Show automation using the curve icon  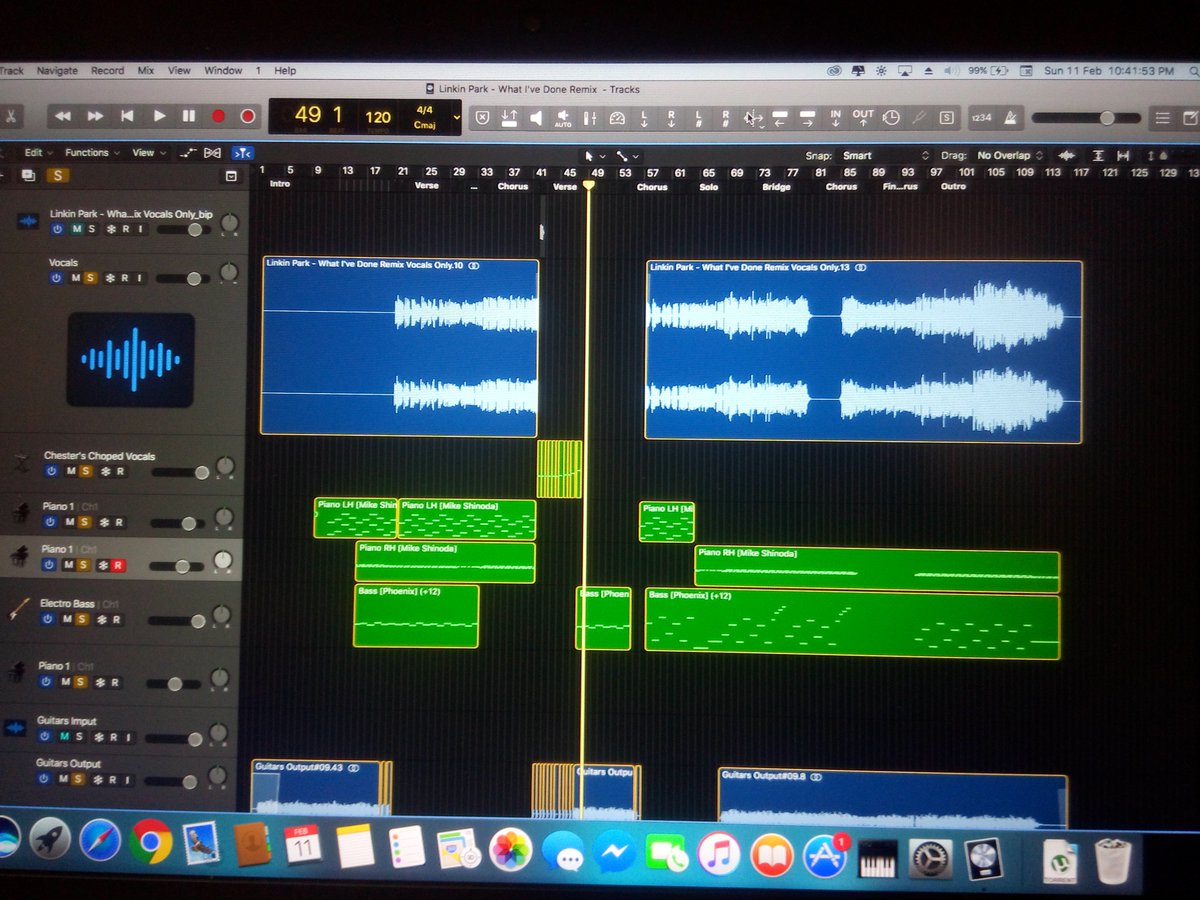(x=188, y=153)
